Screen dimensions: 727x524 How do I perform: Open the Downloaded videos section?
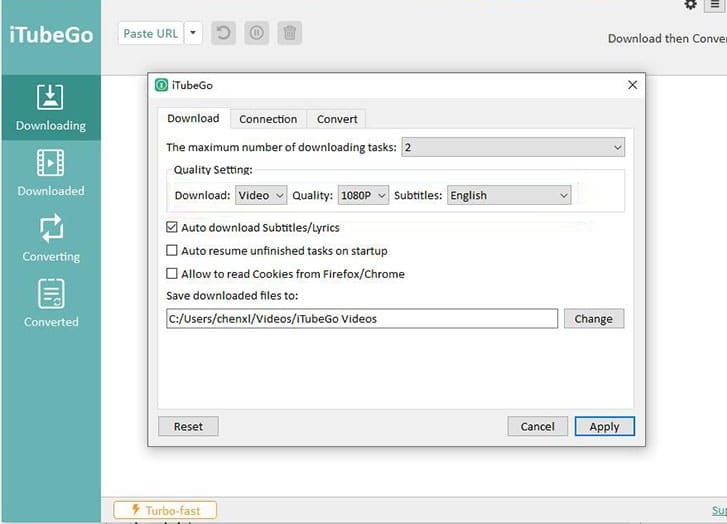pyautogui.click(x=51, y=173)
